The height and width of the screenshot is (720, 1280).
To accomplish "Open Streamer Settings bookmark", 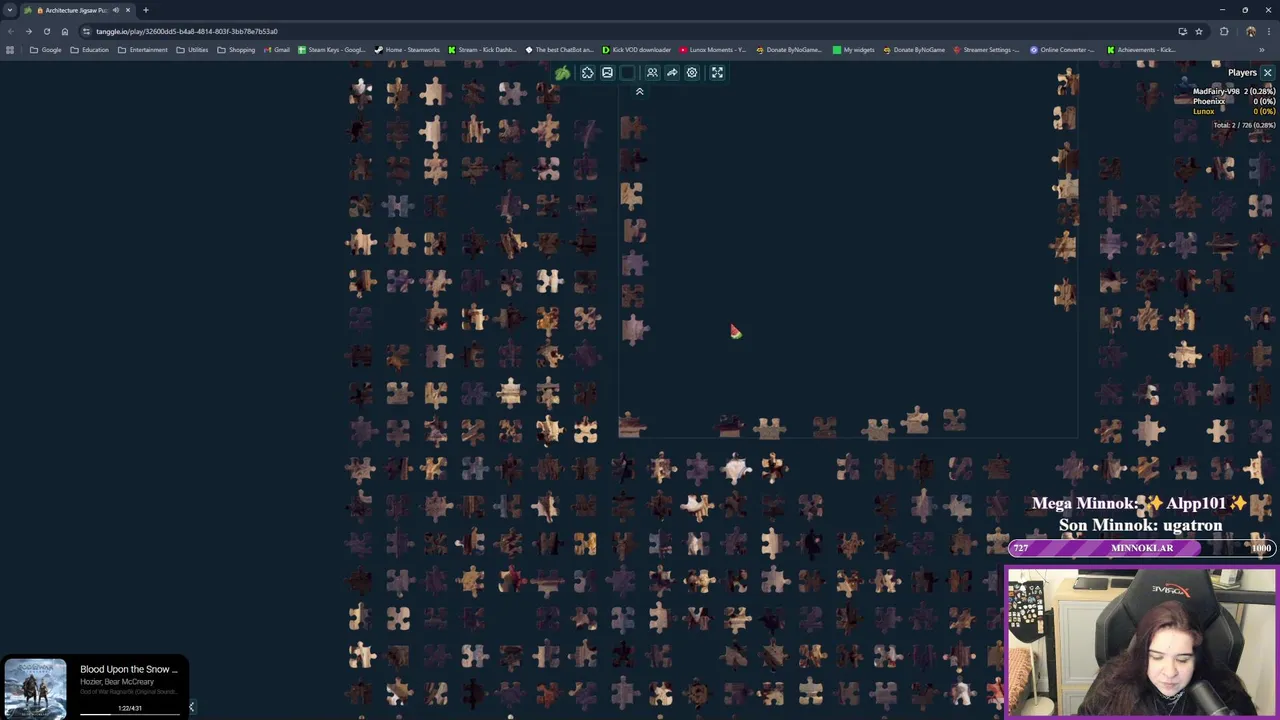I will (987, 50).
